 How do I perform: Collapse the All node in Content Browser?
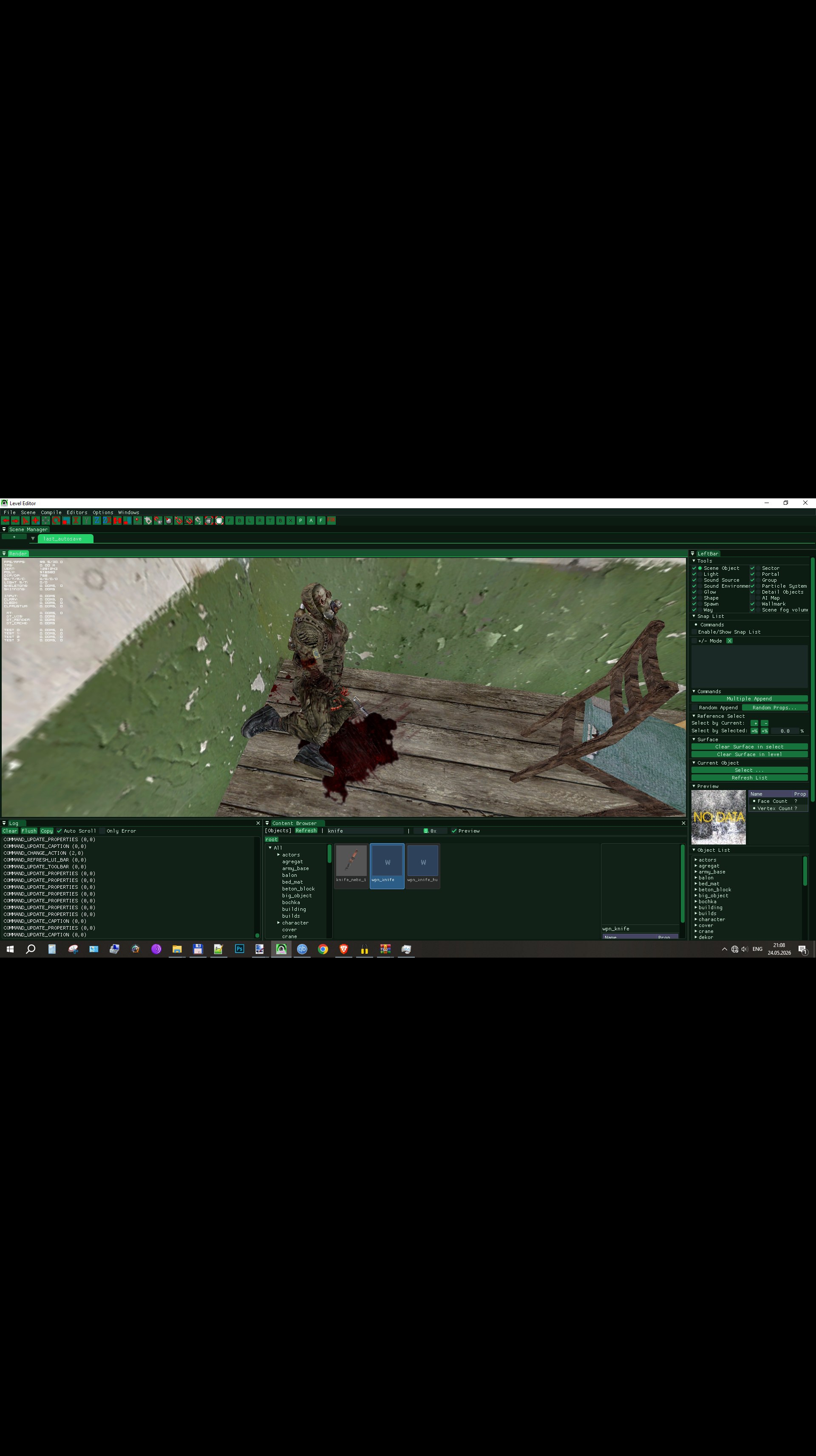click(x=270, y=847)
